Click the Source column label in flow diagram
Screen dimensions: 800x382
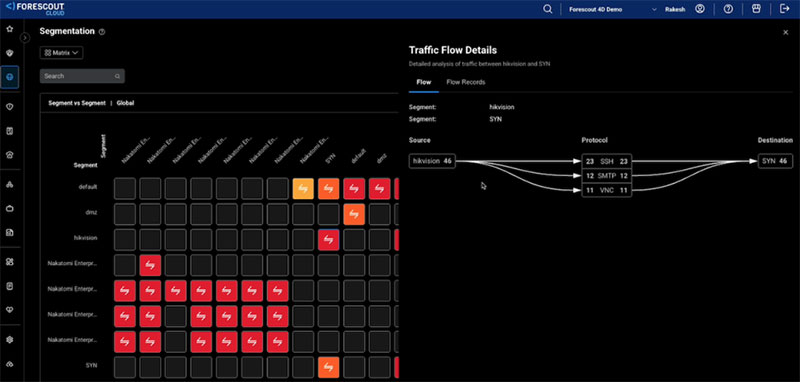point(419,140)
